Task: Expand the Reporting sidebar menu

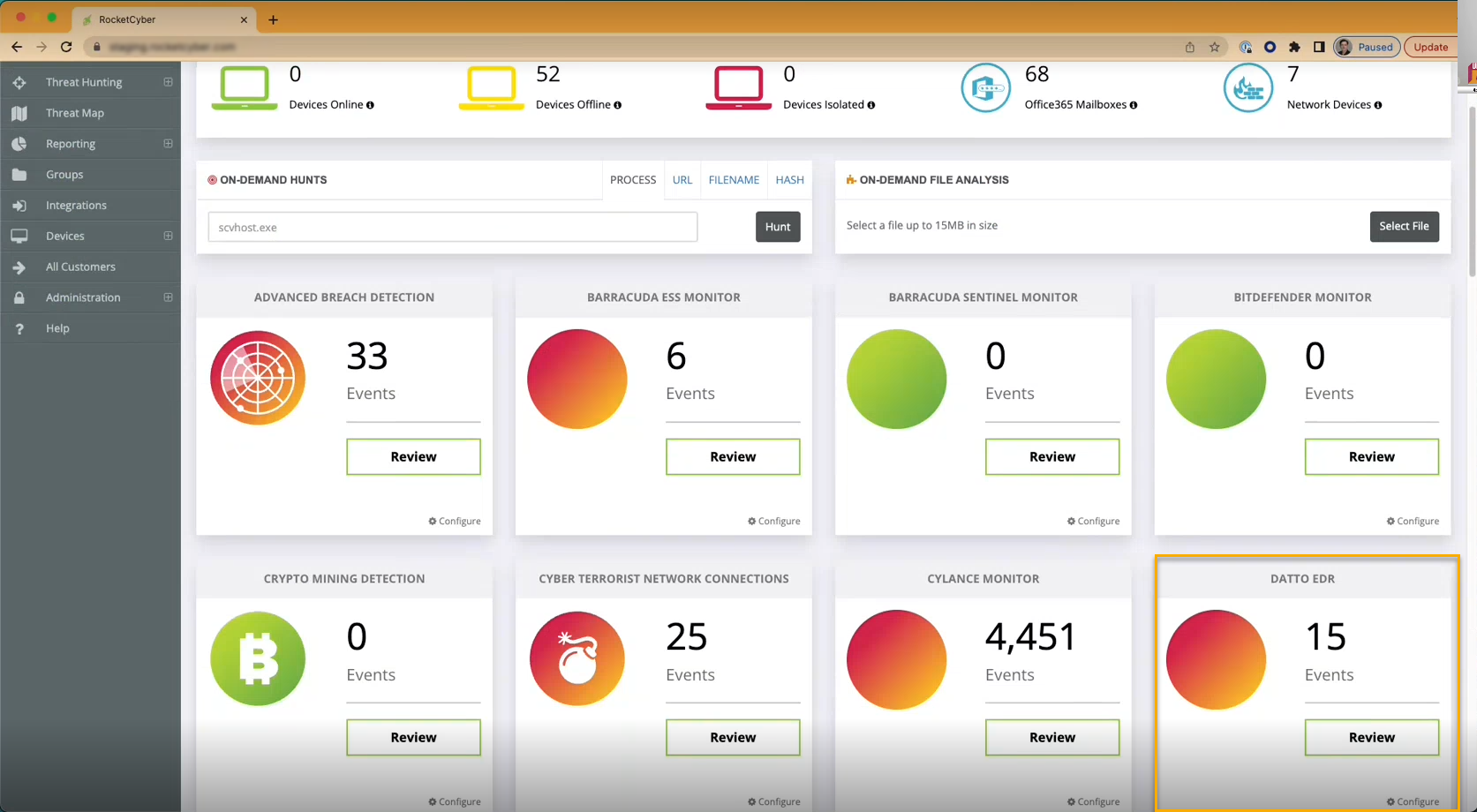Action: coord(168,144)
